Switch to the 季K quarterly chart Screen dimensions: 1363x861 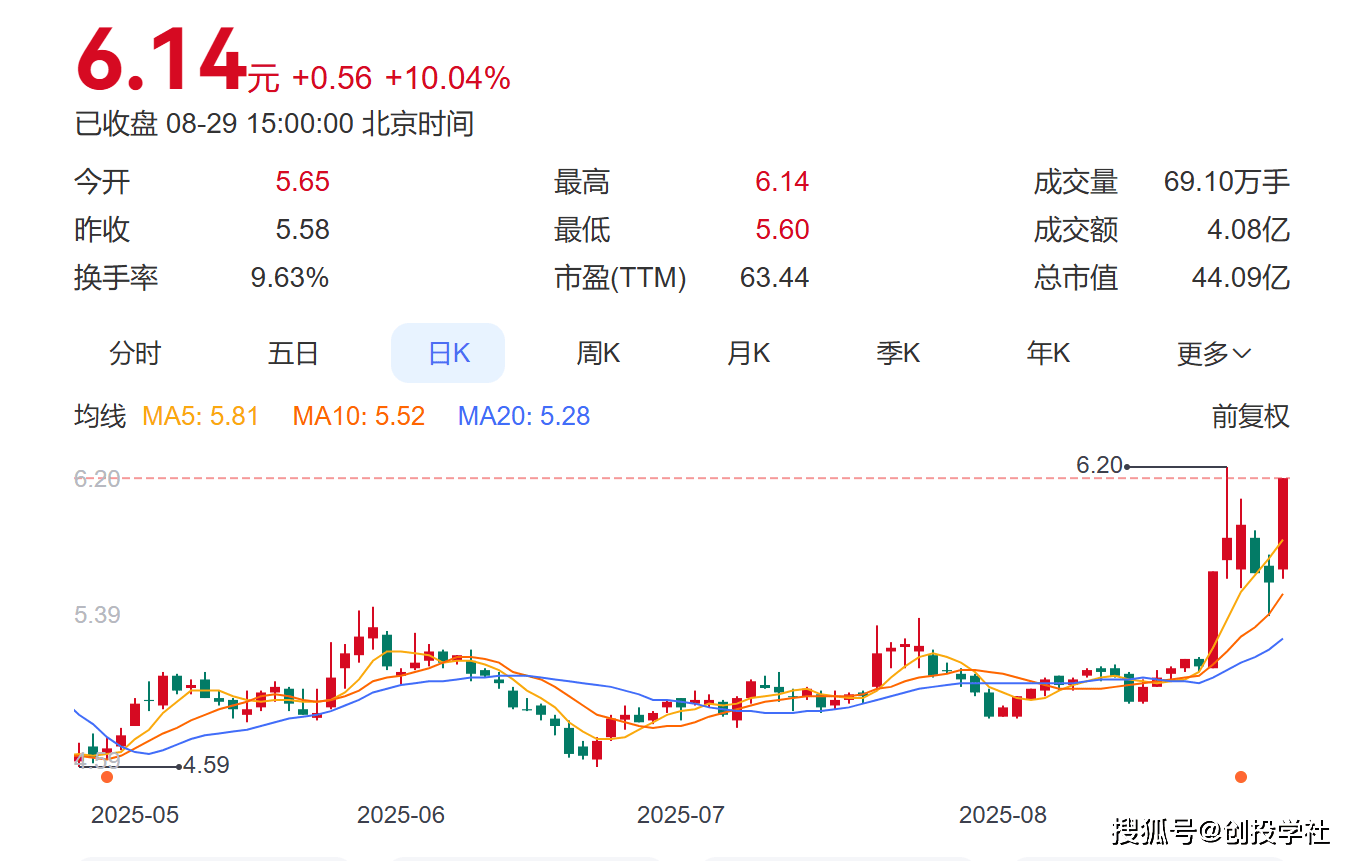[898, 353]
